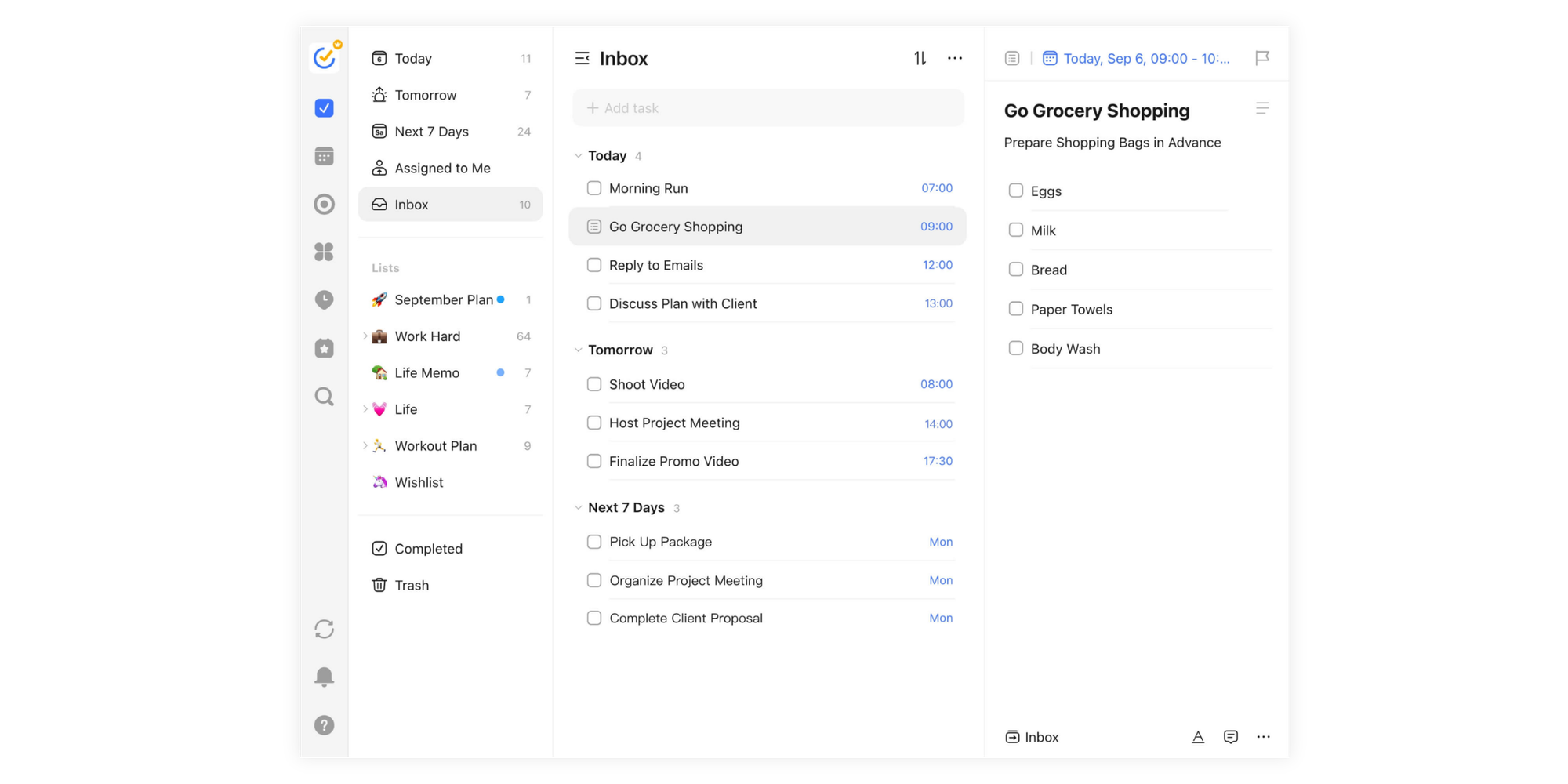Tick the Host Project Meeting checkbox
Image resolution: width=1568 pixels, height=784 pixels.
(594, 423)
